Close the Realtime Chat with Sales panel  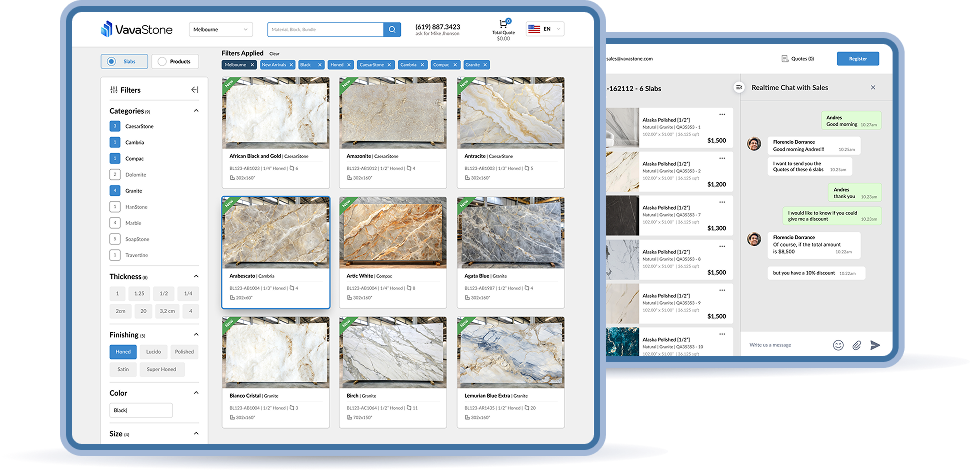(x=872, y=88)
